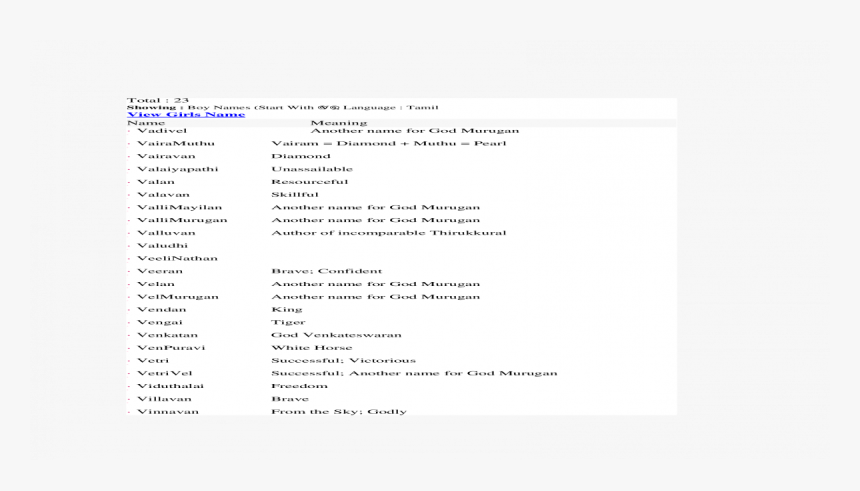Select the name Valudhi
The width and height of the screenshot is (860, 491).
tap(162, 245)
